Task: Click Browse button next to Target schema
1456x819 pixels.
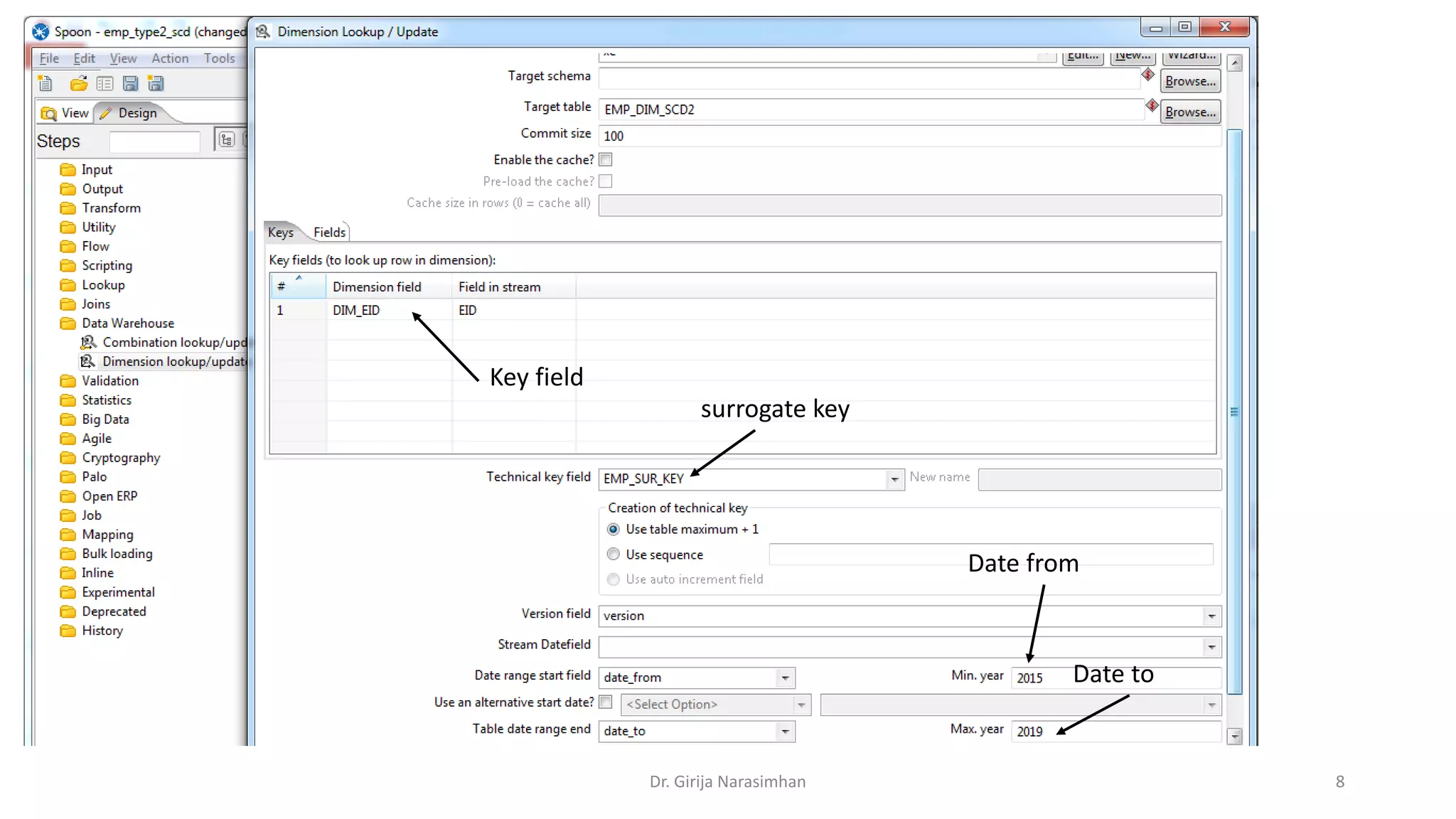Action: [1190, 82]
